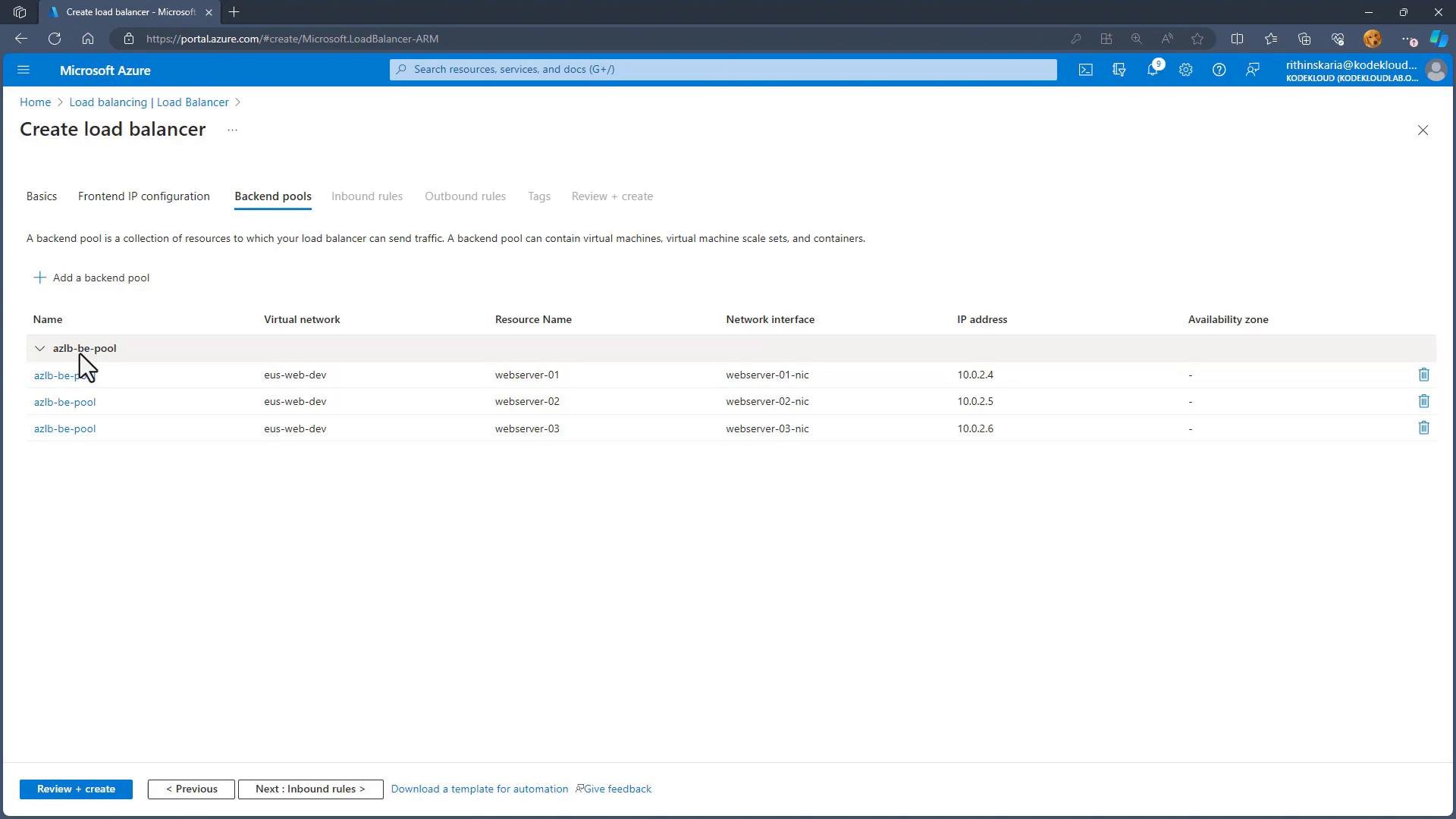
Task: Open azlb-be-pool link in webserver-02 row
Action: (x=64, y=402)
